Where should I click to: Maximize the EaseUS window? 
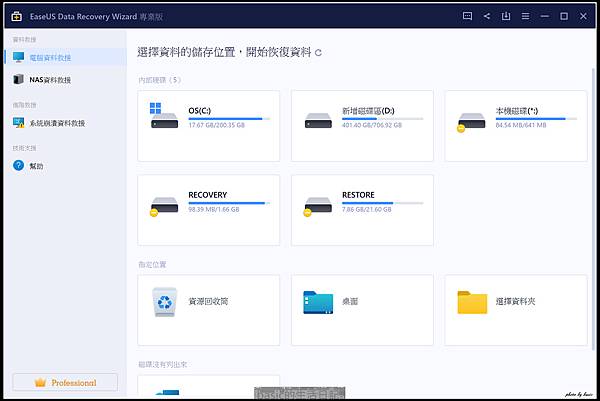tap(565, 16)
